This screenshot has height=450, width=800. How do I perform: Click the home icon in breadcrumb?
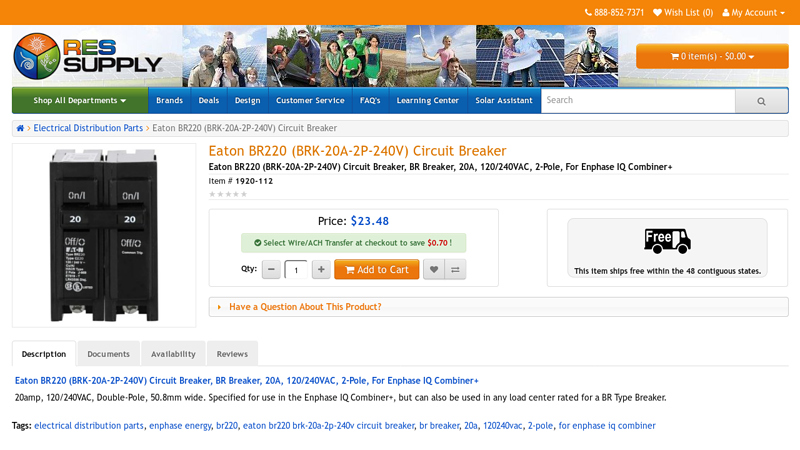pyautogui.click(x=20, y=128)
